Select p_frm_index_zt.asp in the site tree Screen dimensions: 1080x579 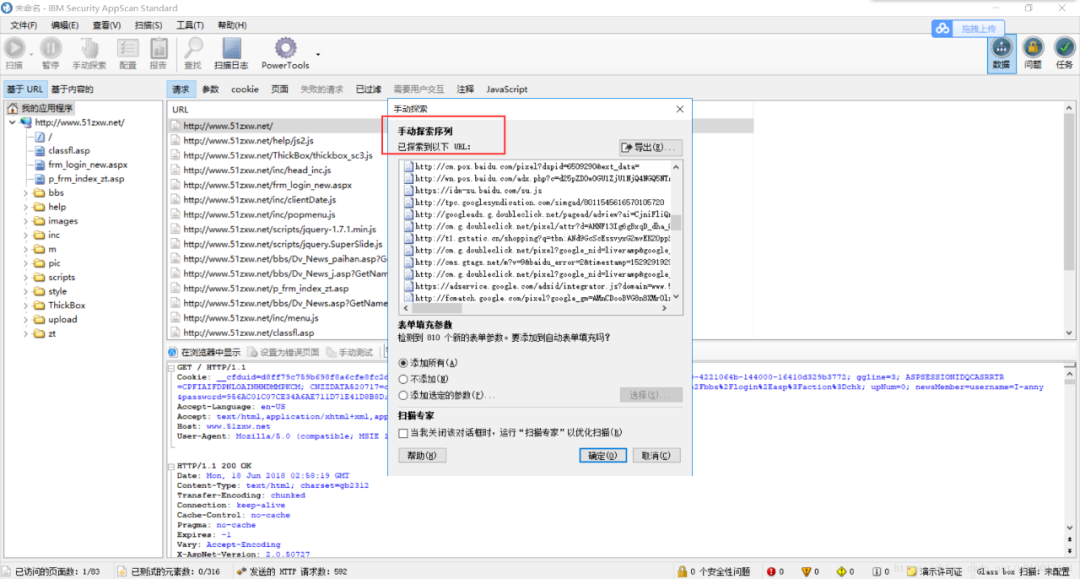(86, 178)
